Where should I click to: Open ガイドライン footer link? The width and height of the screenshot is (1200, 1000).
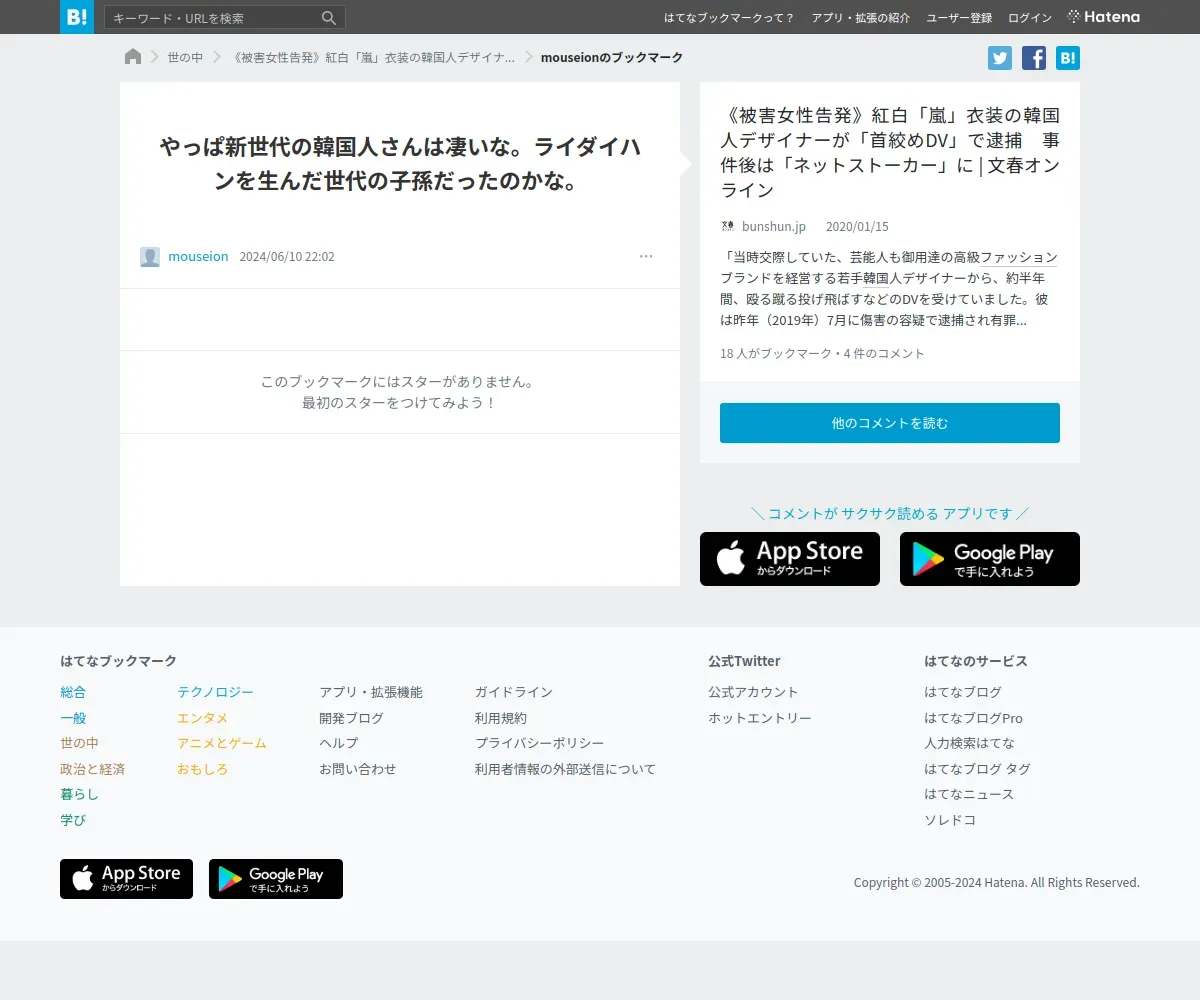(x=514, y=692)
